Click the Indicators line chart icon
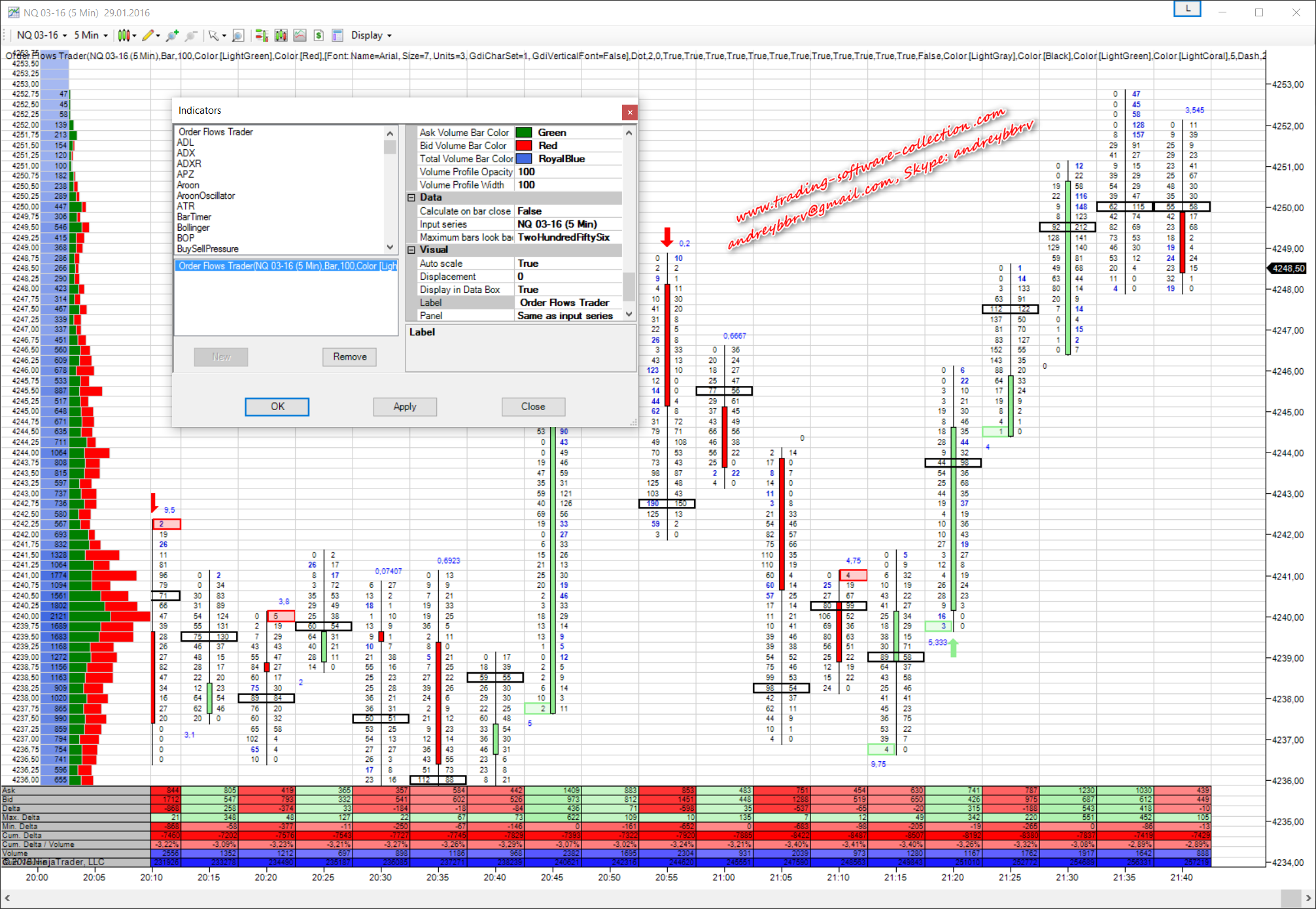Image resolution: width=1316 pixels, height=909 pixels. click(x=300, y=35)
